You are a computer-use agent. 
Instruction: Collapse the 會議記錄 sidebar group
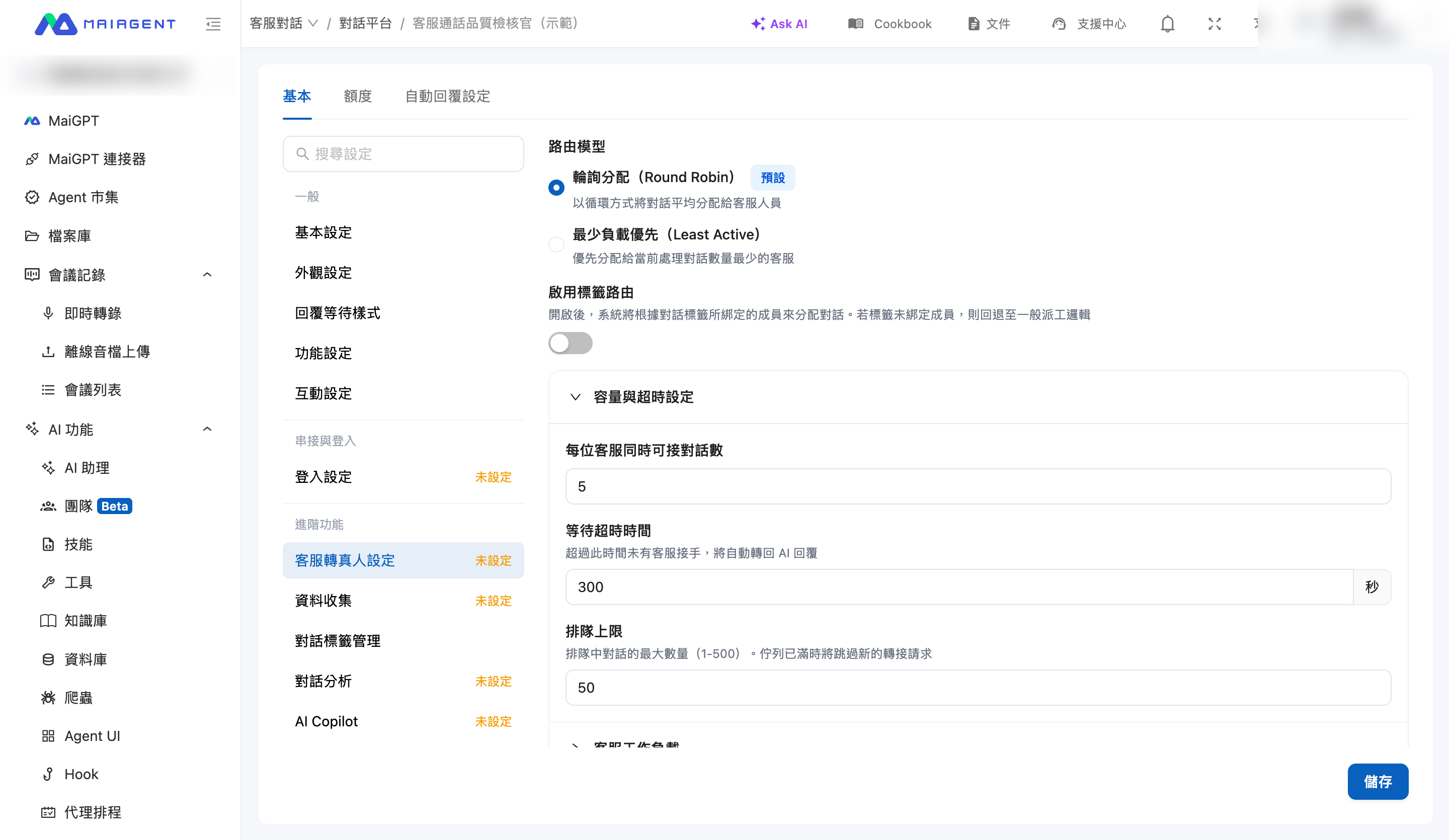click(208, 275)
